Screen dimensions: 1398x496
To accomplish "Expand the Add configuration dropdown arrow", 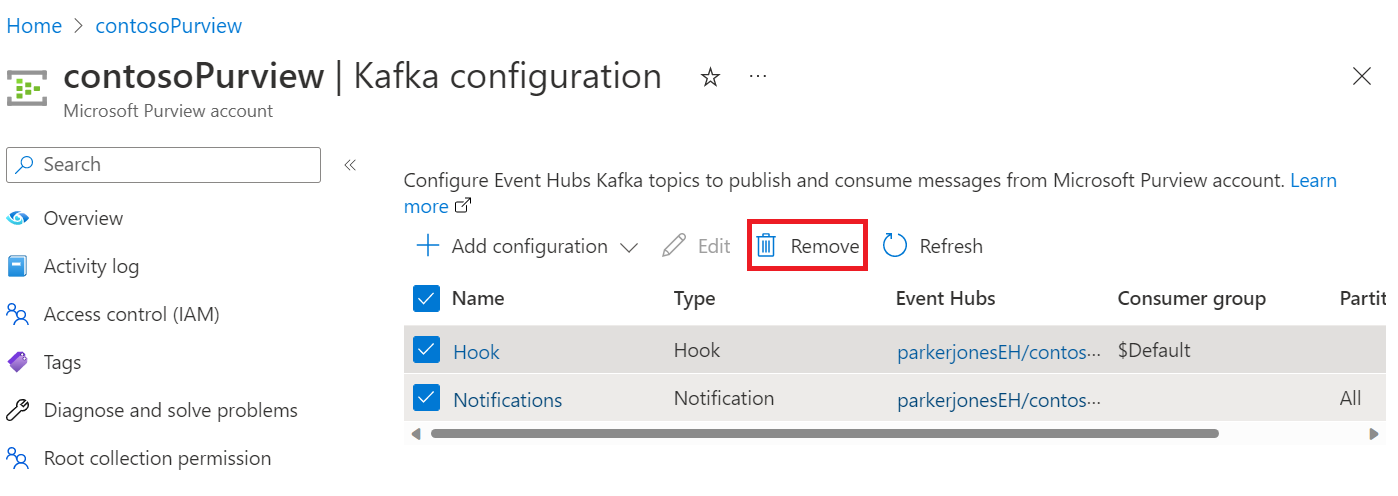I will [629, 247].
